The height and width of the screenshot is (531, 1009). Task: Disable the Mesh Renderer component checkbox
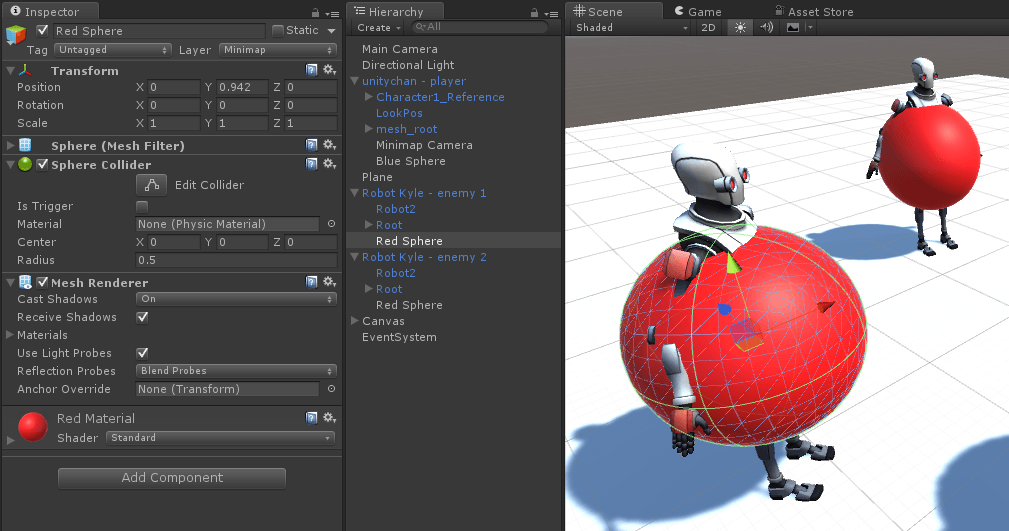[42, 282]
